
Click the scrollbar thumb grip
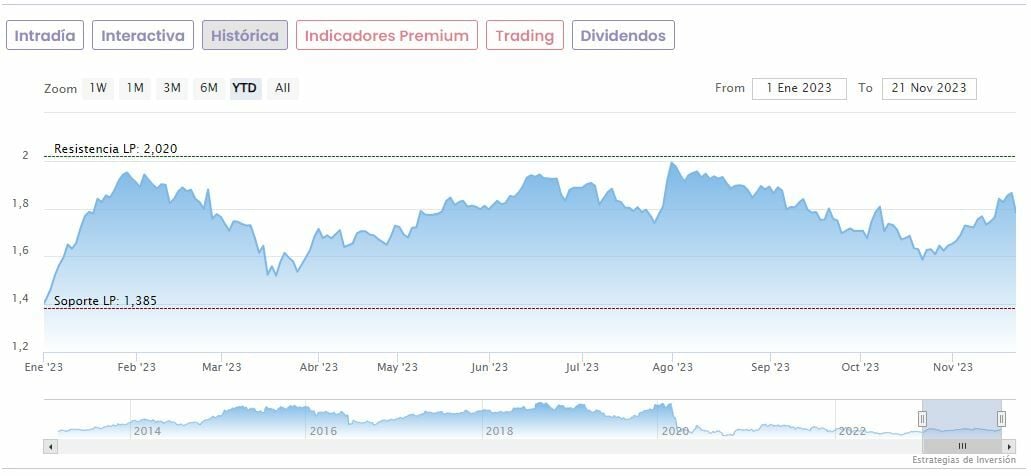click(x=962, y=445)
